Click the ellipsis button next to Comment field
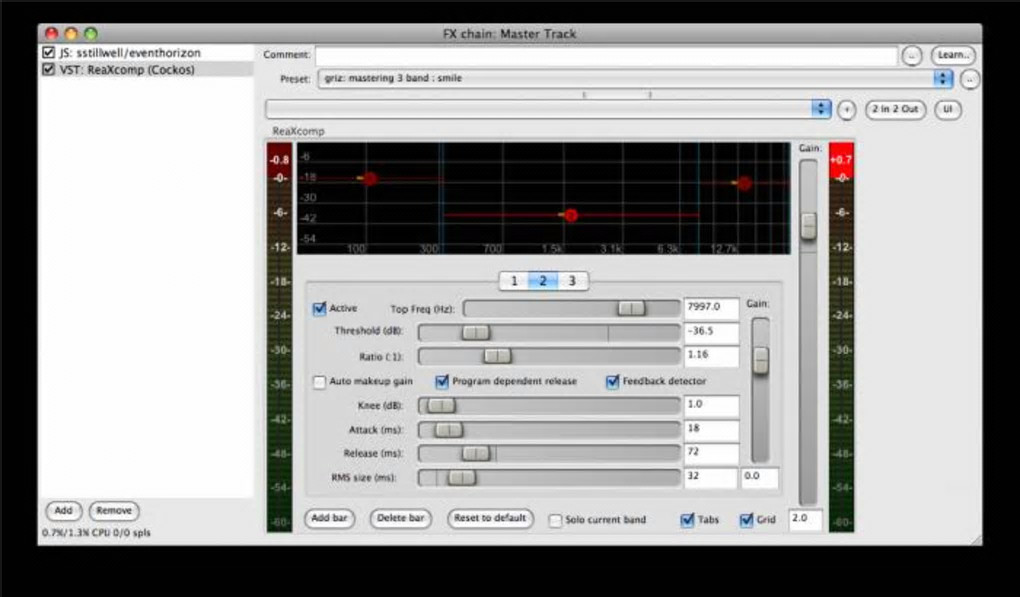Image resolution: width=1020 pixels, height=597 pixels. coord(911,56)
